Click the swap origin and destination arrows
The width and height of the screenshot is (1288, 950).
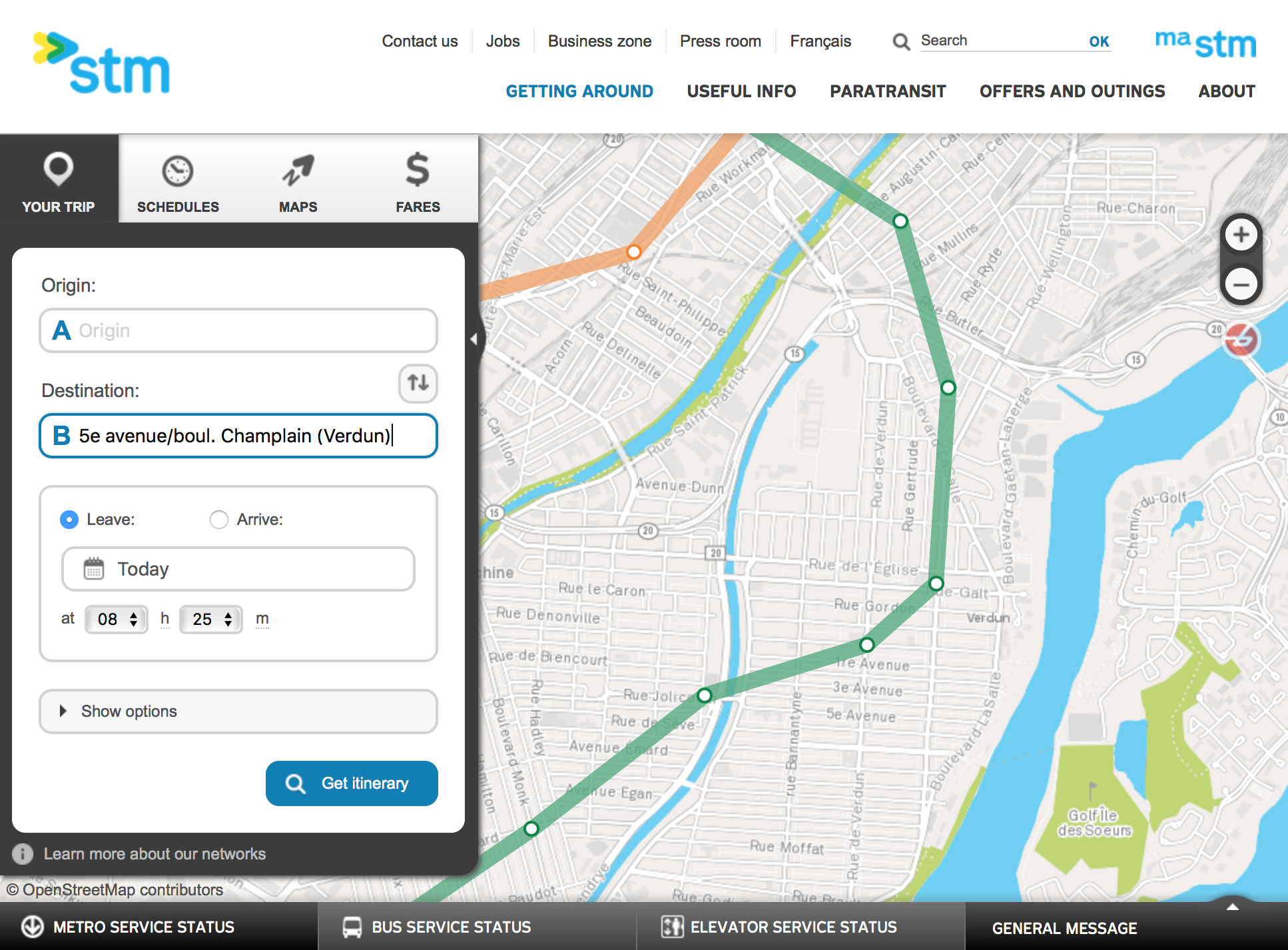point(418,383)
